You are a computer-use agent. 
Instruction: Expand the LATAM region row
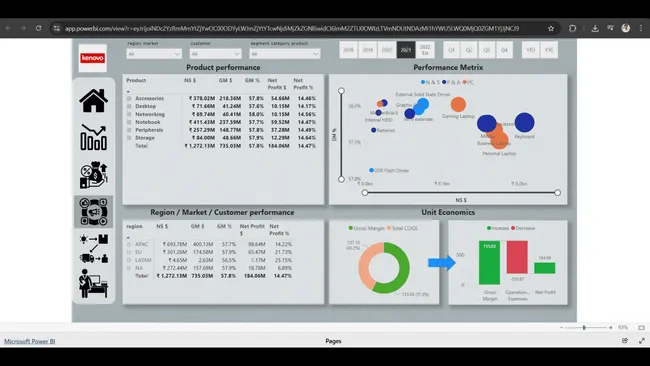pos(129,260)
